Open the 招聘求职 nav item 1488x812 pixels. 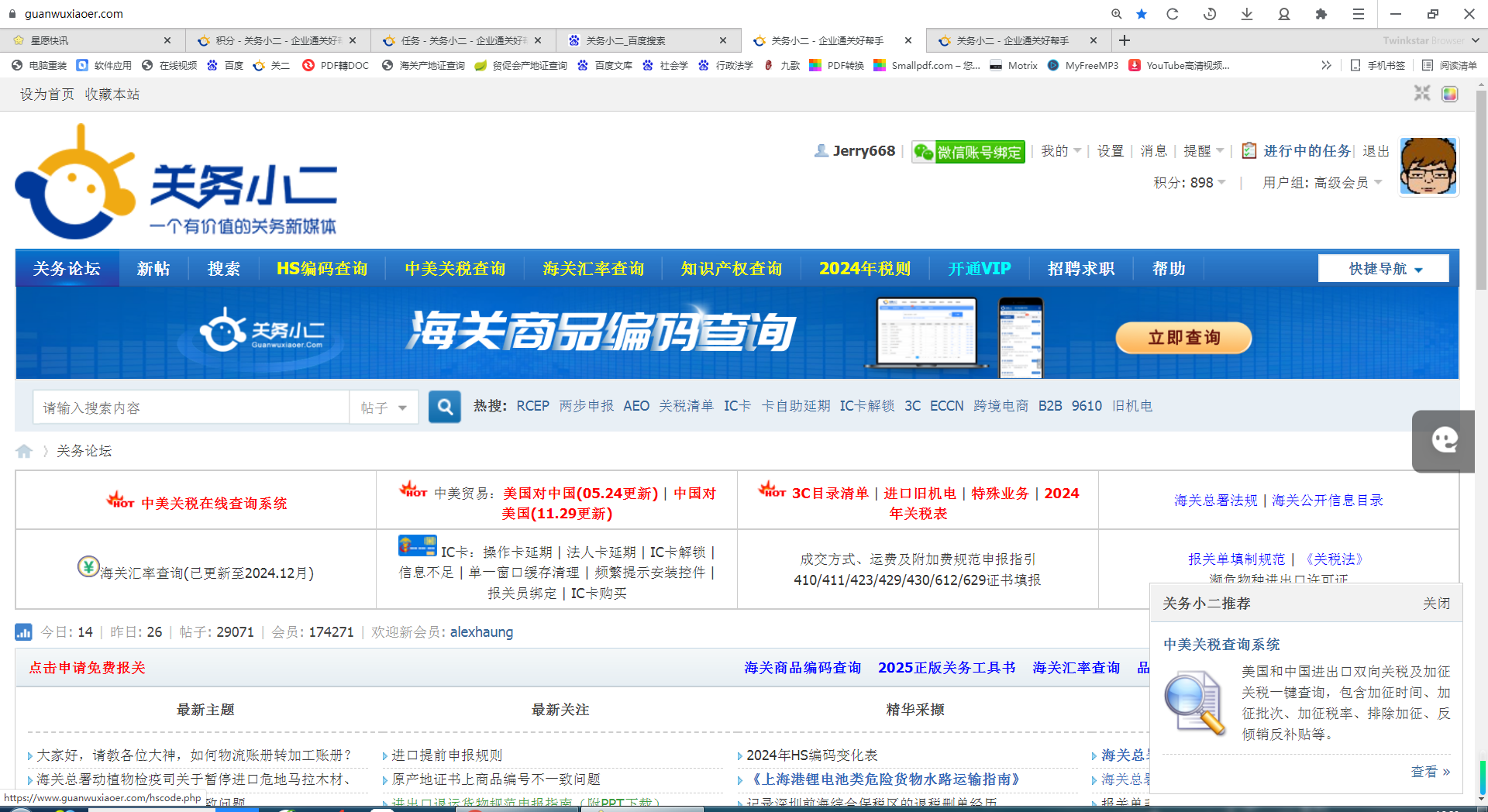coord(1081,268)
